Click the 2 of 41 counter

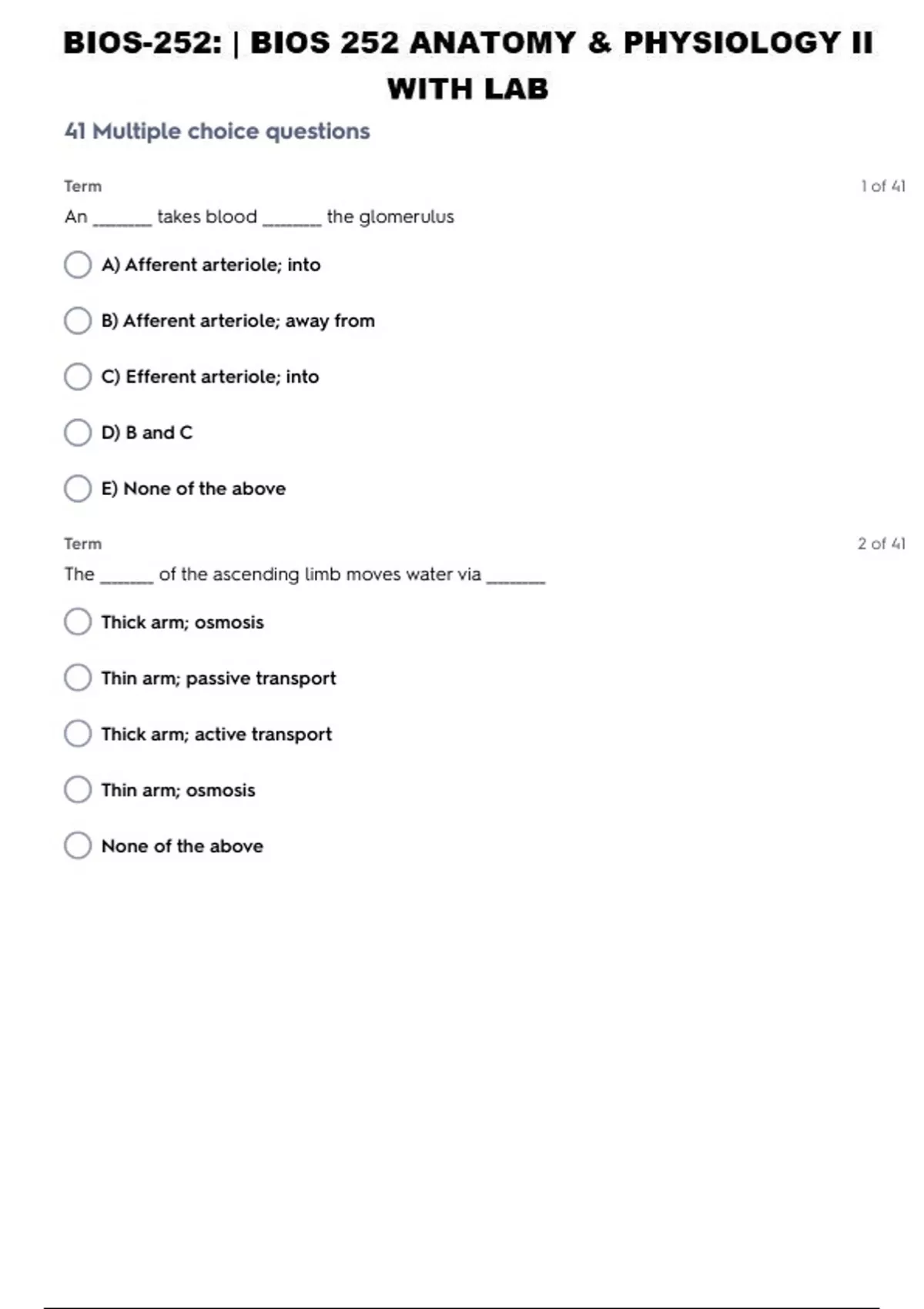point(881,544)
